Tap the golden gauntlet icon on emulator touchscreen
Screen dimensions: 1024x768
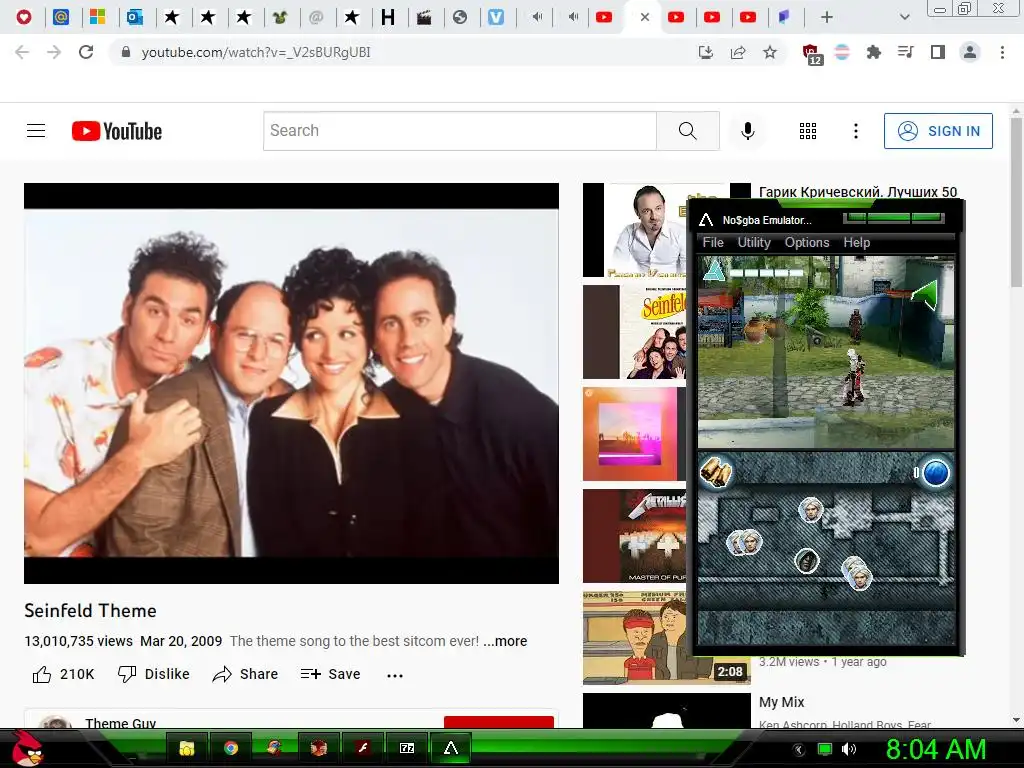coord(716,472)
